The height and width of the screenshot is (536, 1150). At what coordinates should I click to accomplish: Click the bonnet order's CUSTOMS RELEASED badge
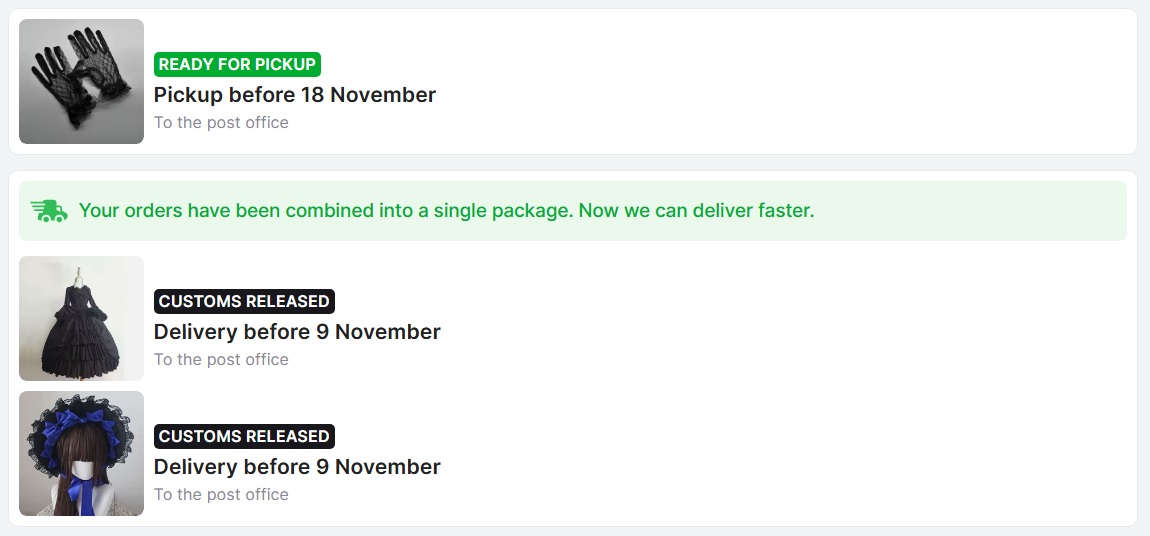click(244, 436)
